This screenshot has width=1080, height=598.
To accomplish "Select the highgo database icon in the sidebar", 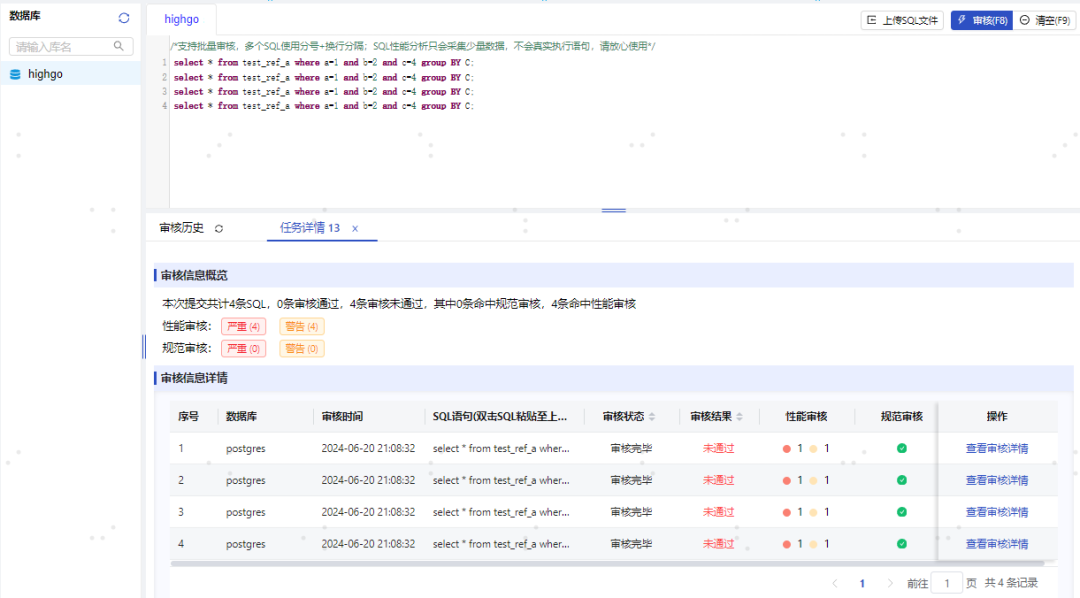I will pyautogui.click(x=15, y=74).
